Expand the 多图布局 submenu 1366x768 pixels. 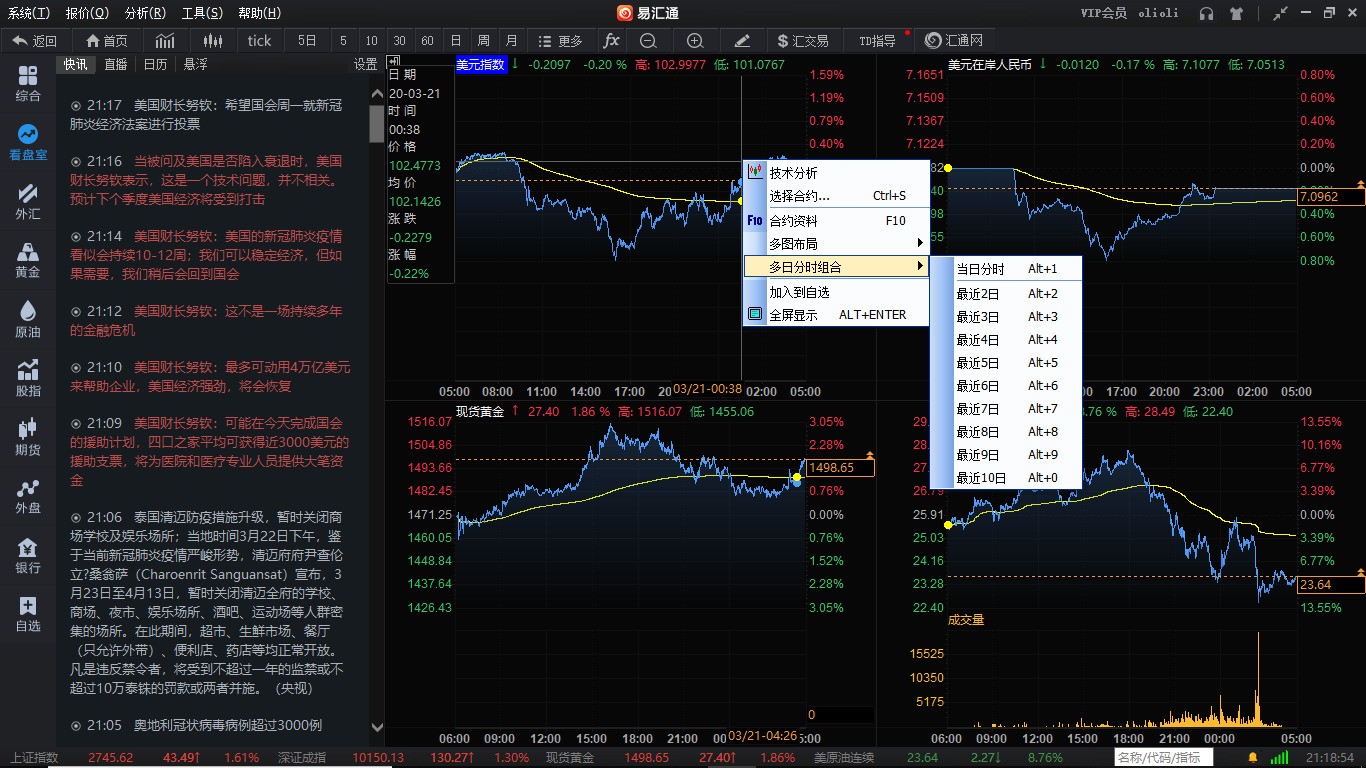click(836, 243)
